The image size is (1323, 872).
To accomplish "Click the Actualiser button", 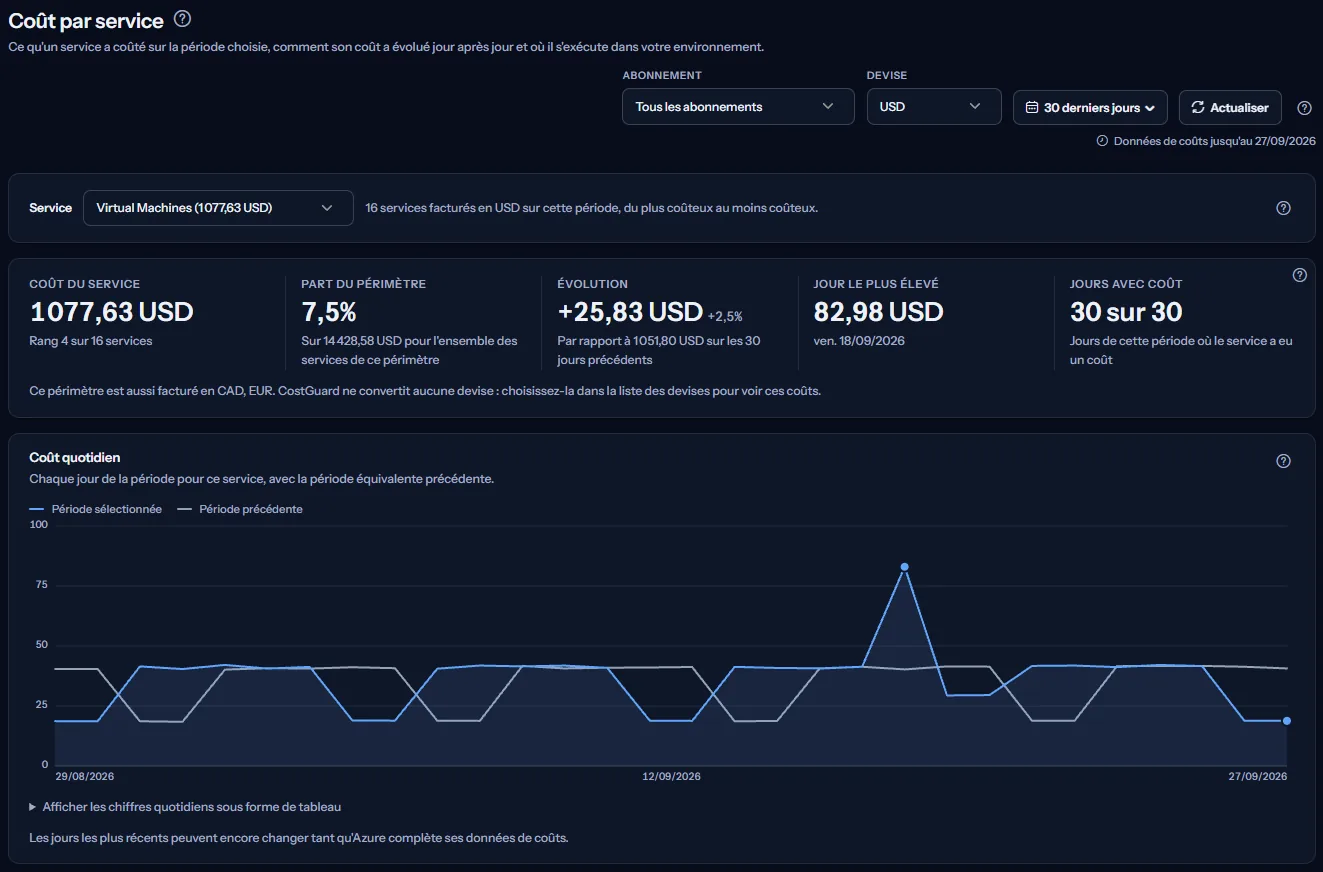I will click(x=1230, y=108).
